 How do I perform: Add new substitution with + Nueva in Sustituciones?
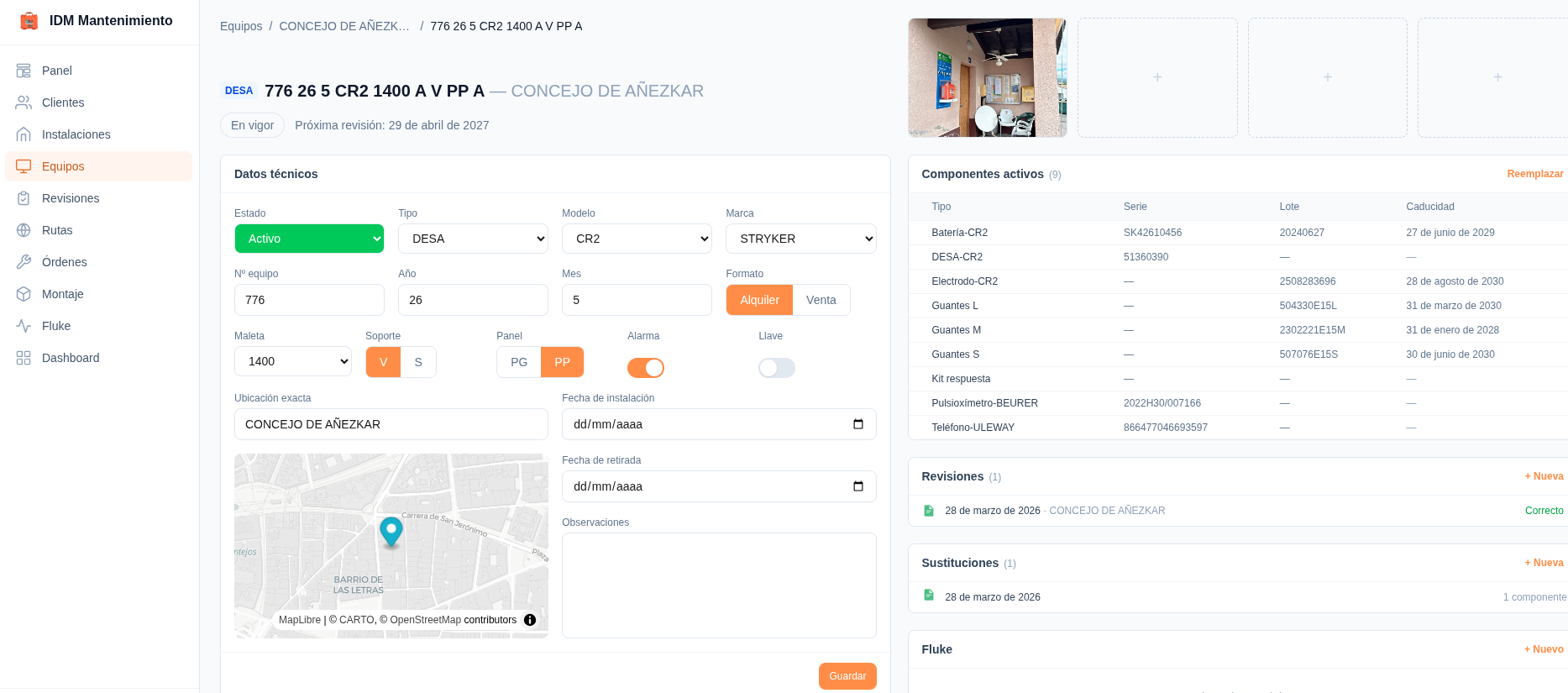tap(1544, 563)
